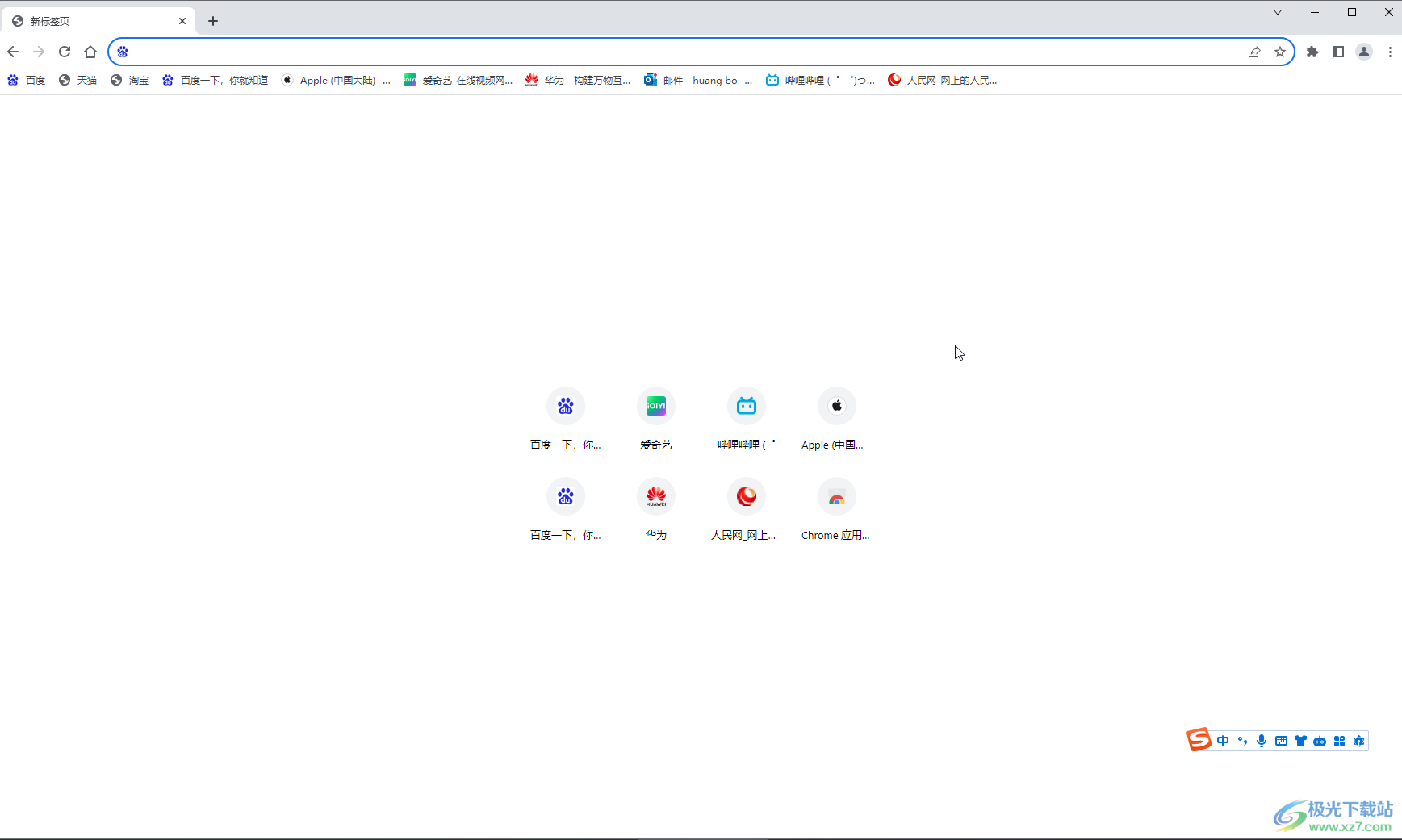Image resolution: width=1402 pixels, height=840 pixels.
Task: Open the Apple (中国大陆) bookmark
Action: (336, 80)
